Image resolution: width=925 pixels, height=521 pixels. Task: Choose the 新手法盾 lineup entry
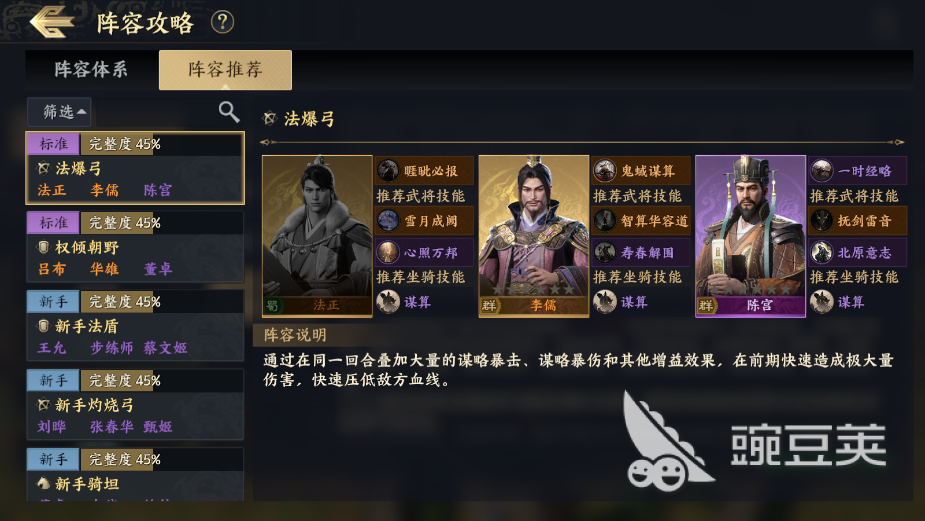pyautogui.click(x=135, y=325)
